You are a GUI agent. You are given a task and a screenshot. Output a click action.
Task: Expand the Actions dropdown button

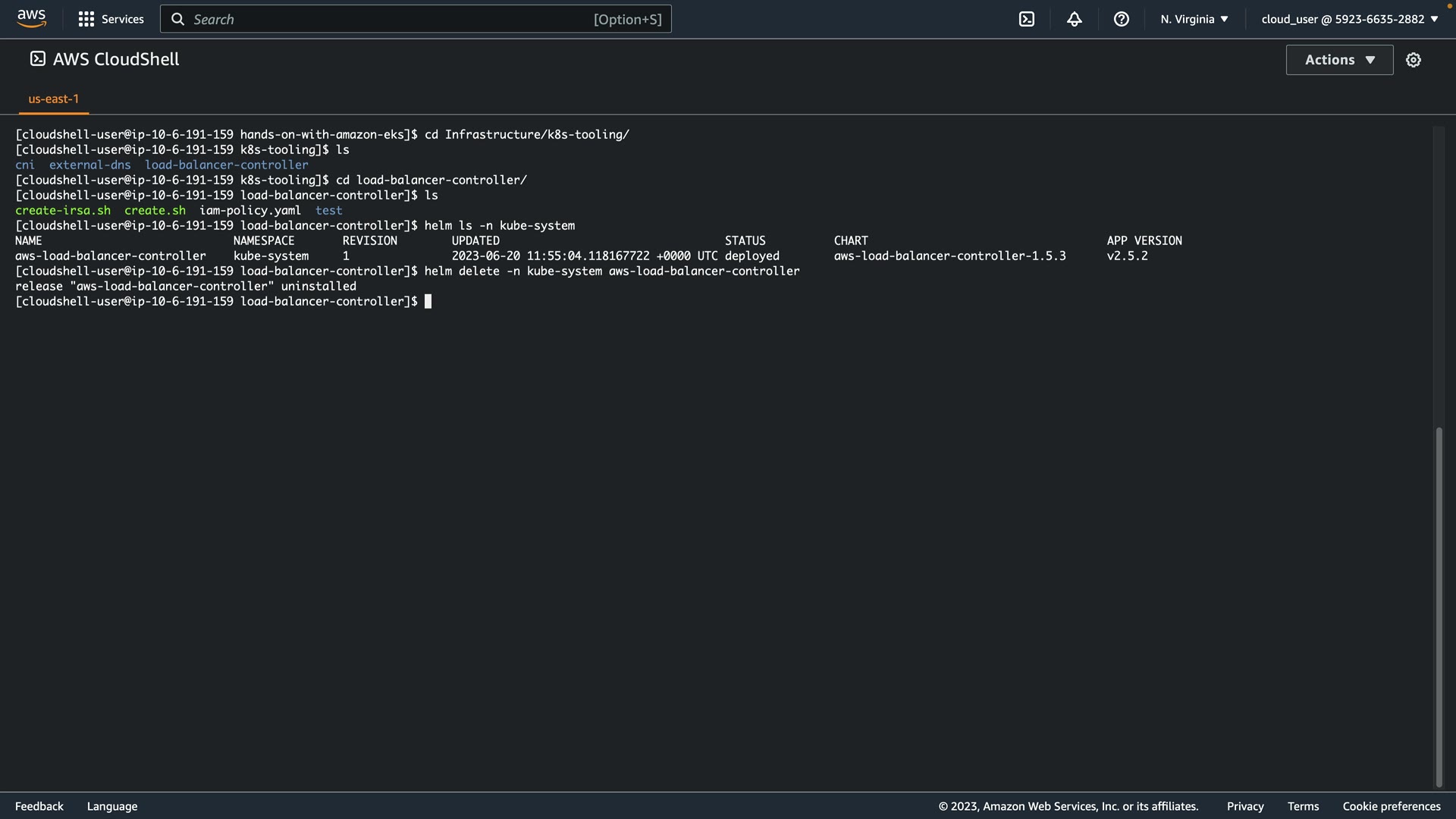coord(1339,60)
